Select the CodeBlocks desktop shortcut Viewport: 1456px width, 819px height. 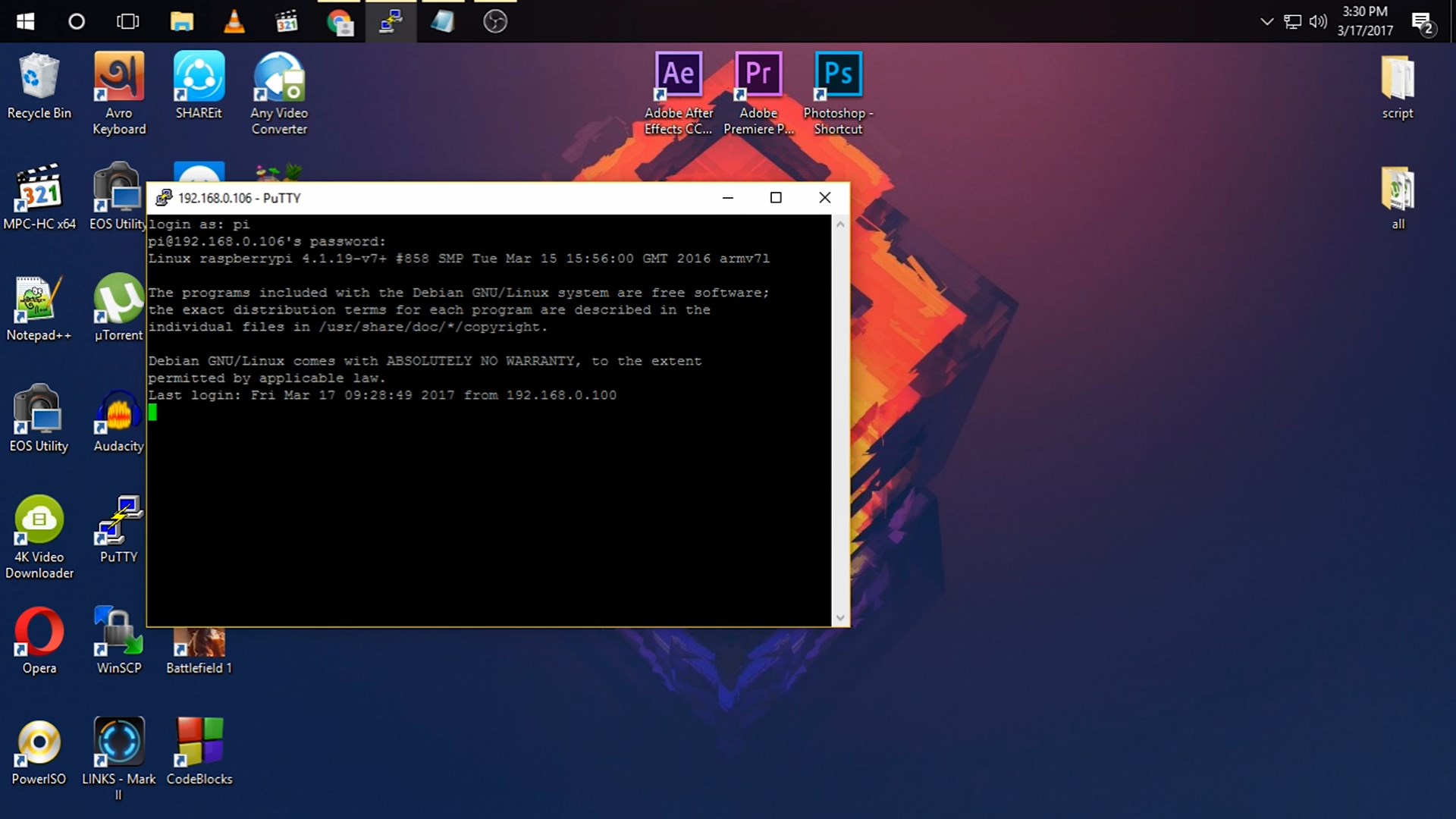coord(199,752)
